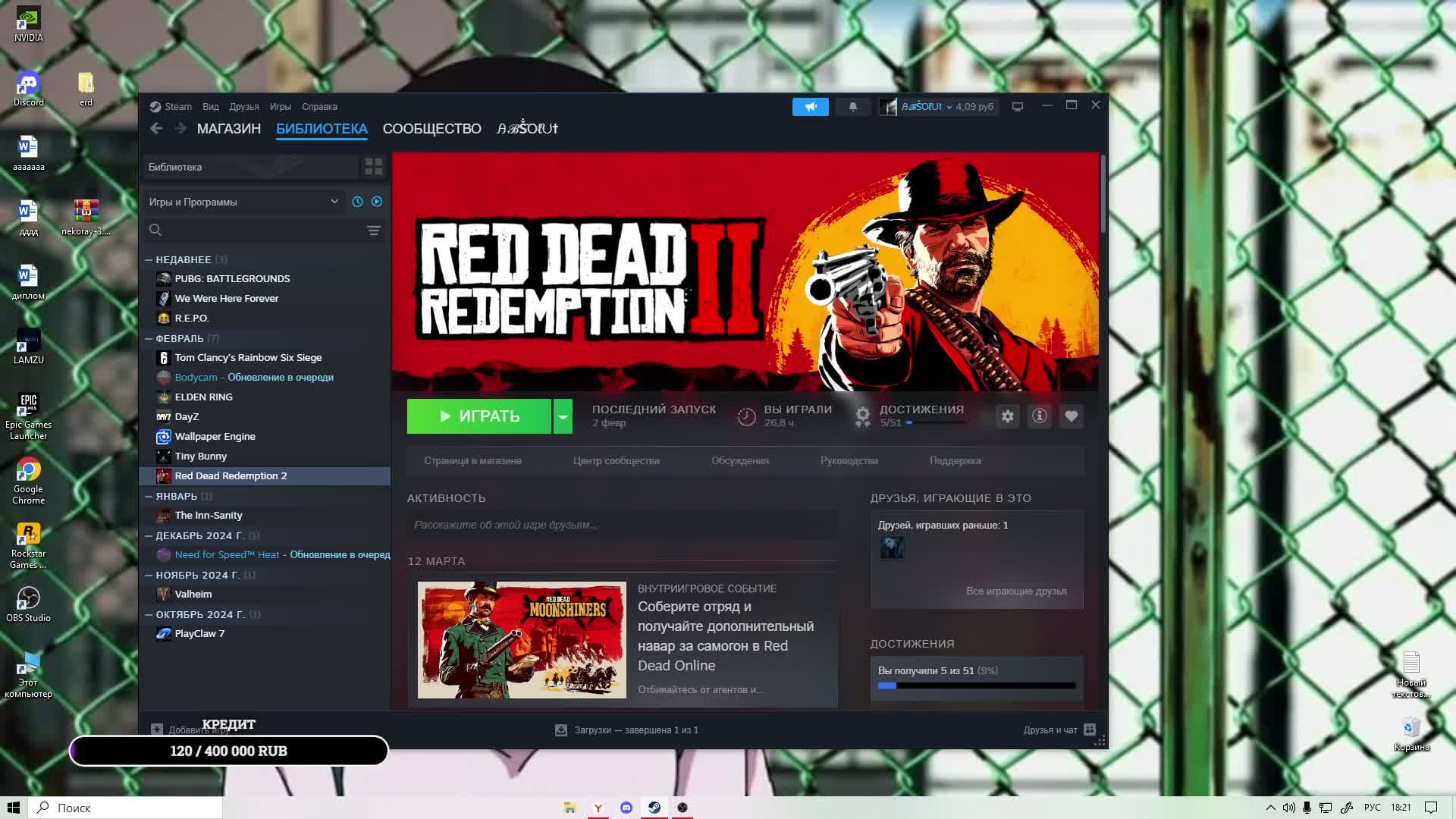Viewport: 1456px width, 819px height.
Task: Collapse the НЕДАВНЕЕ category
Action: (x=149, y=259)
